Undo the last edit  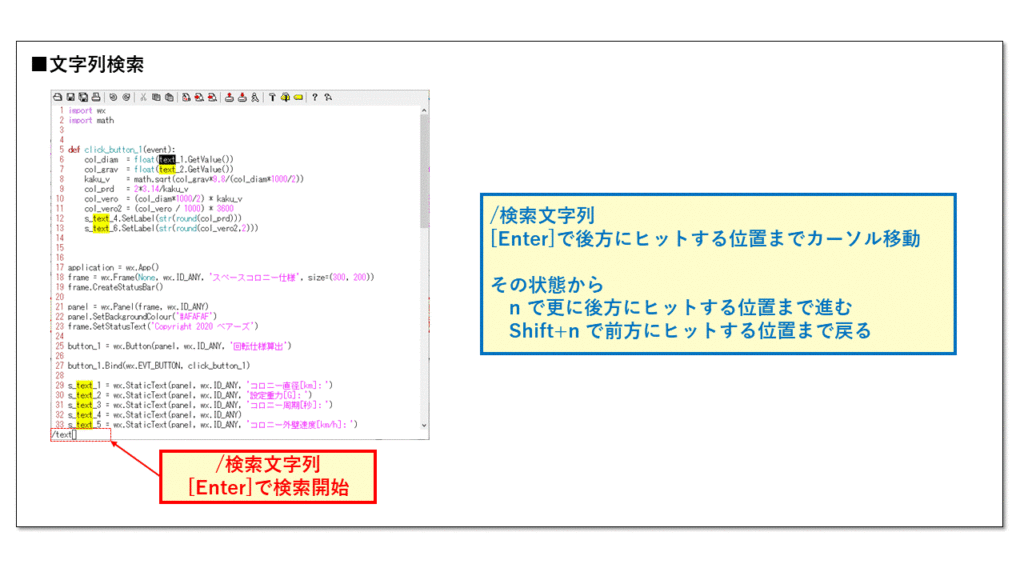[112, 96]
